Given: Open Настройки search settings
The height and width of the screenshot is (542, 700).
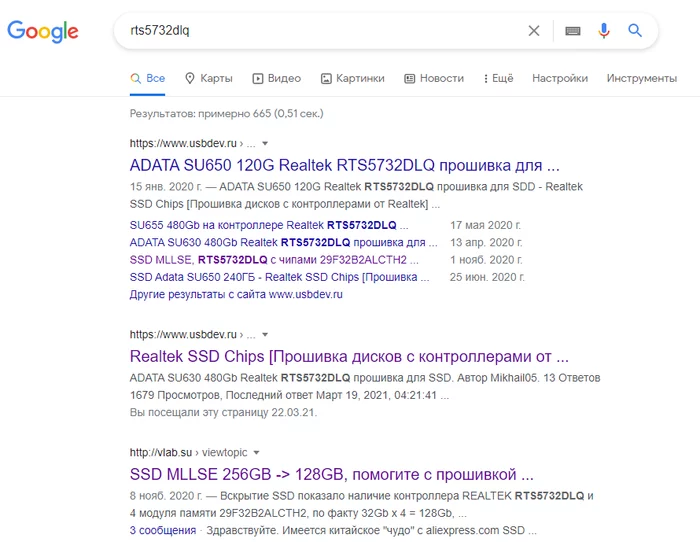Looking at the screenshot, I should 560,79.
